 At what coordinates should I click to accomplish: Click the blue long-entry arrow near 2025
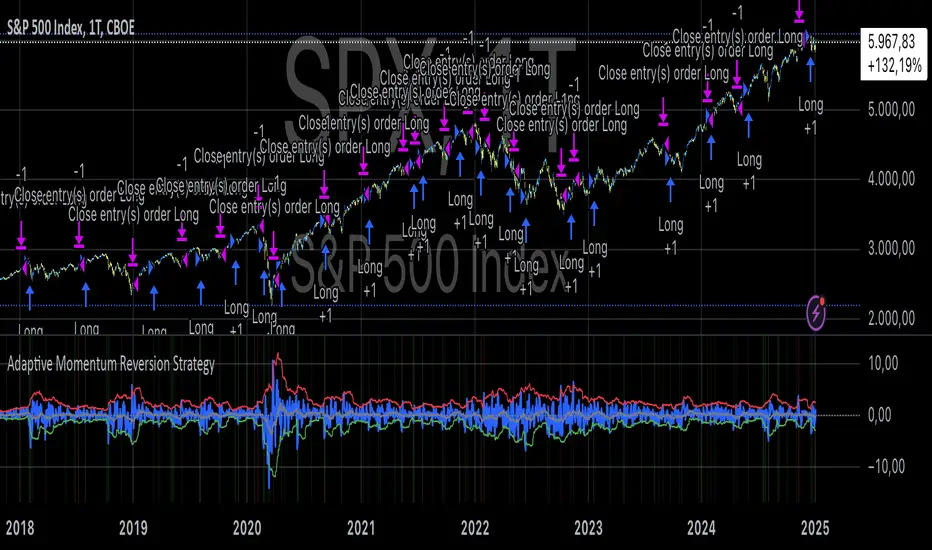810,69
